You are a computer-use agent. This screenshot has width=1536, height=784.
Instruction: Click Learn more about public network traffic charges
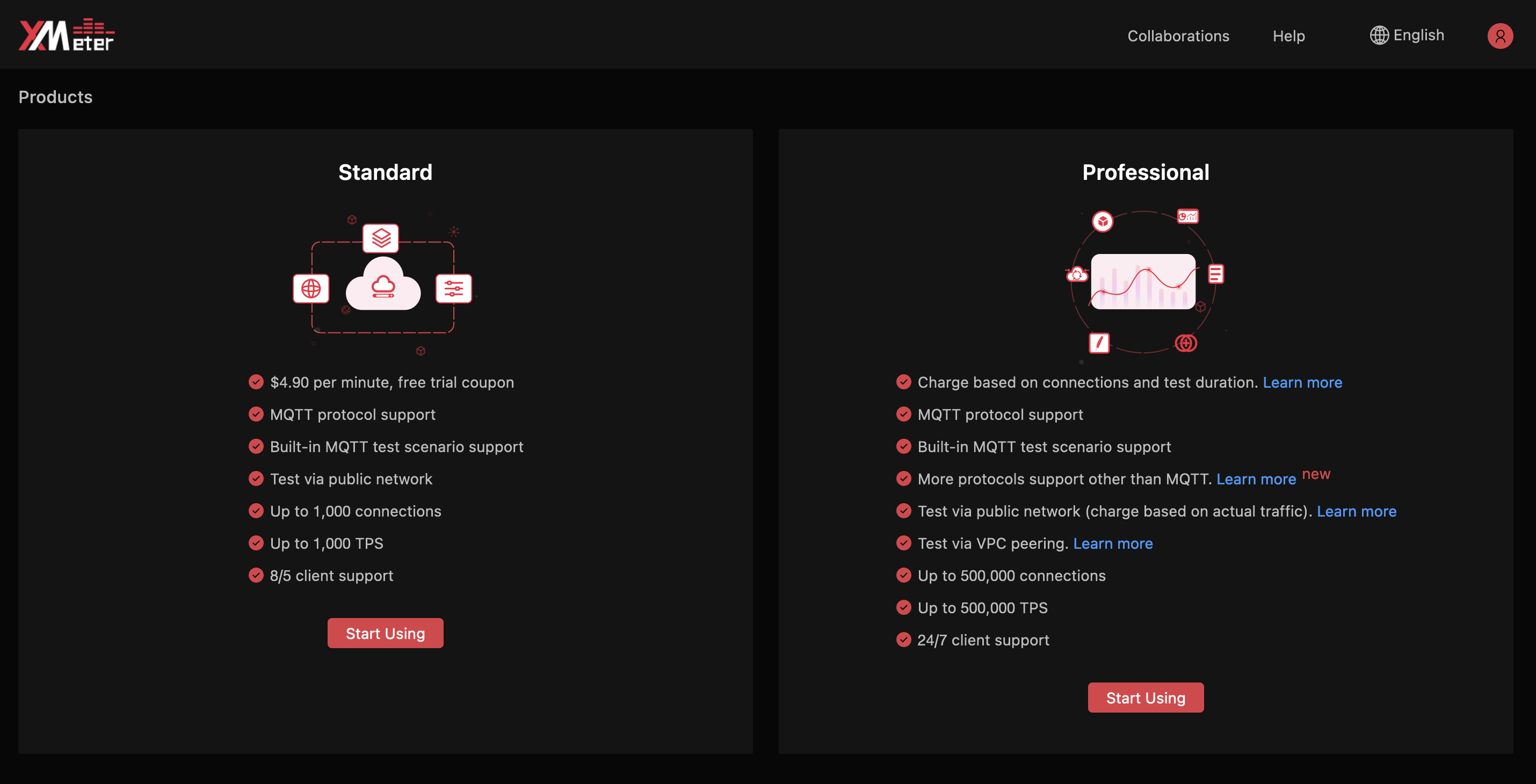click(1357, 511)
